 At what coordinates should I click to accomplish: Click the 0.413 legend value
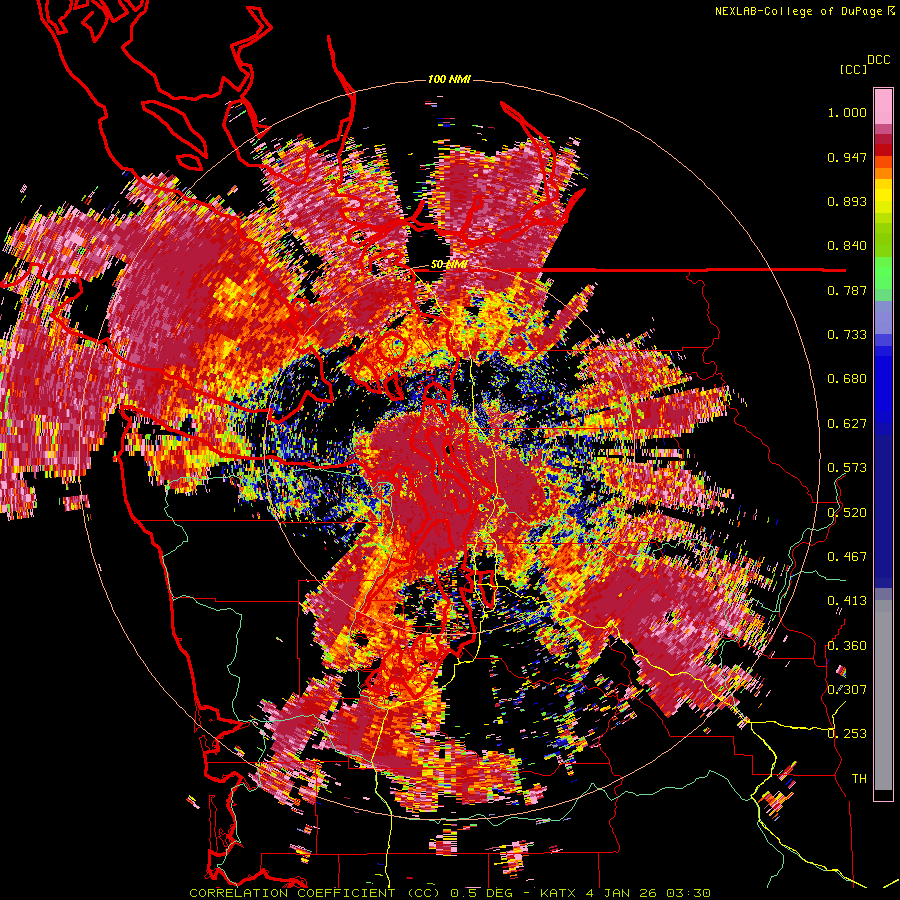(847, 601)
